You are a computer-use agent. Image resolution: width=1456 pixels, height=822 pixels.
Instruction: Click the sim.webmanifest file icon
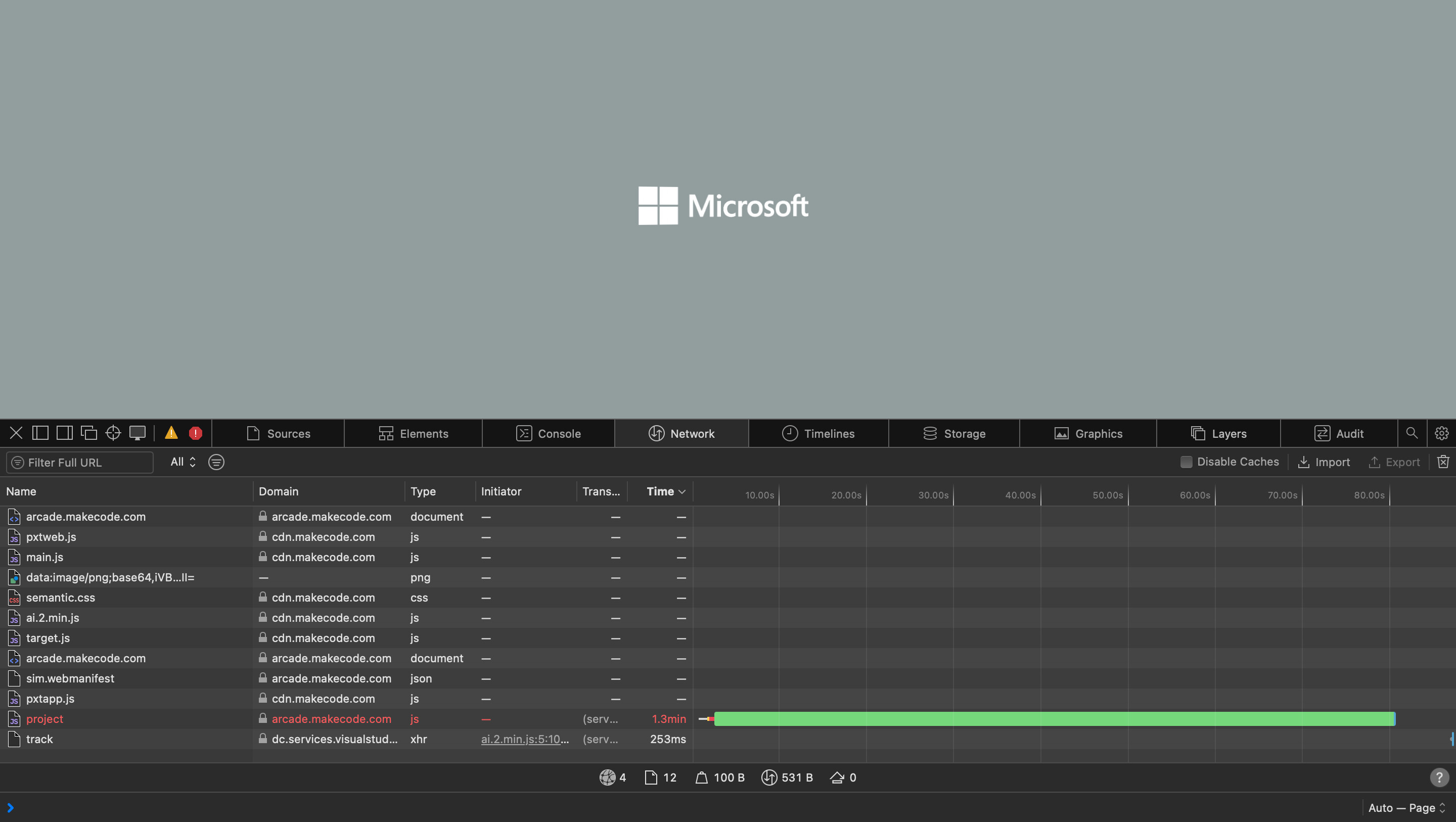pyautogui.click(x=14, y=678)
